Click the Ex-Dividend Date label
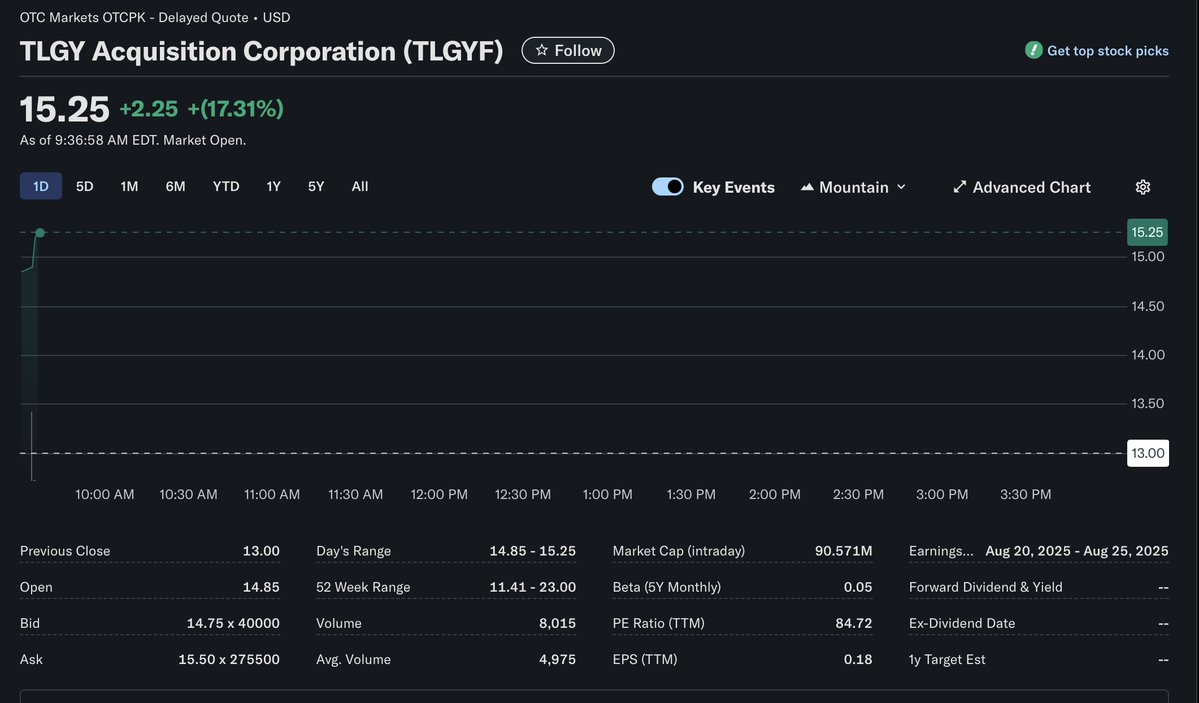Image resolution: width=1199 pixels, height=703 pixels. point(962,623)
